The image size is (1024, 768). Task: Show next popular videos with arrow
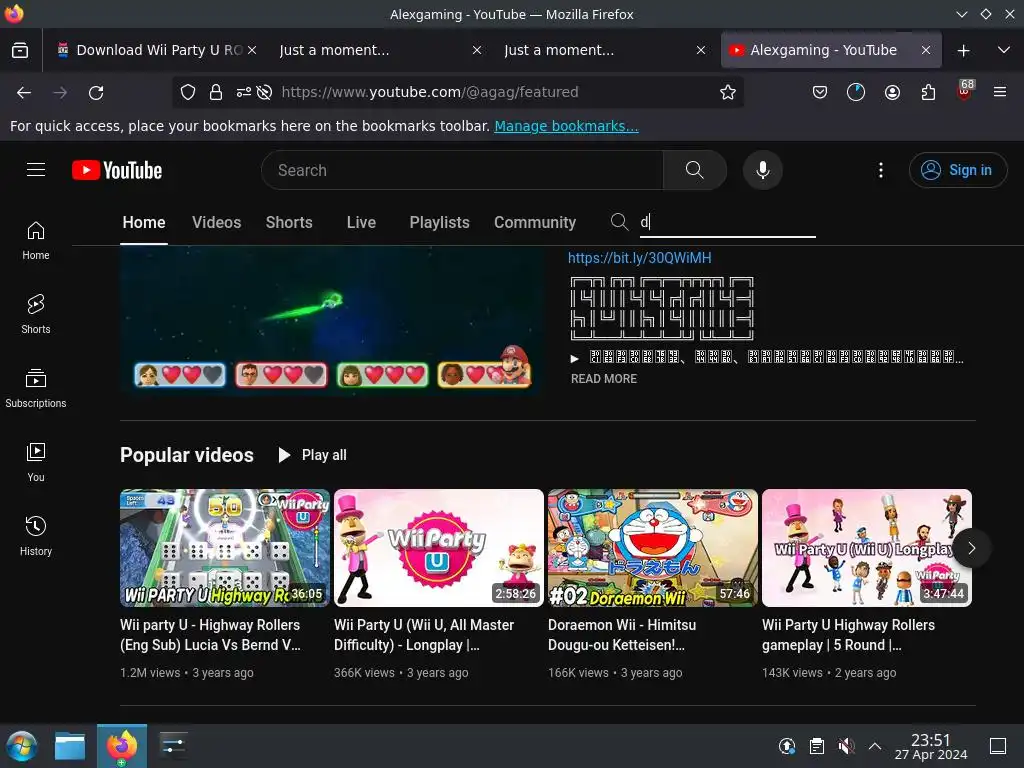tap(971, 548)
